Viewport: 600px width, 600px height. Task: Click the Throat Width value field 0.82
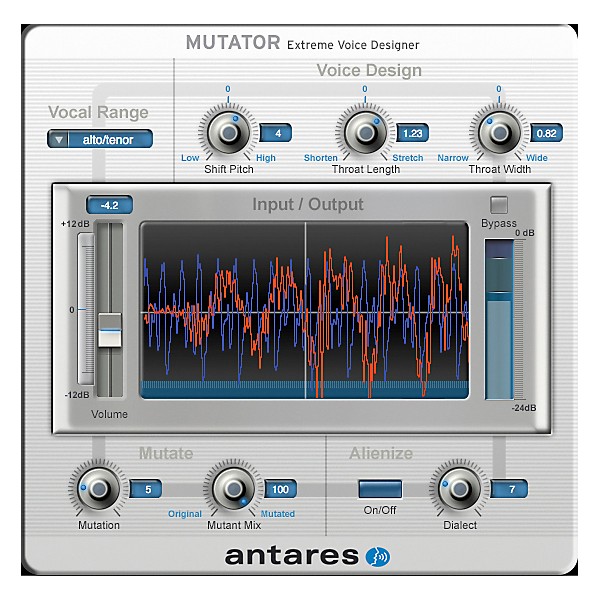pos(546,133)
